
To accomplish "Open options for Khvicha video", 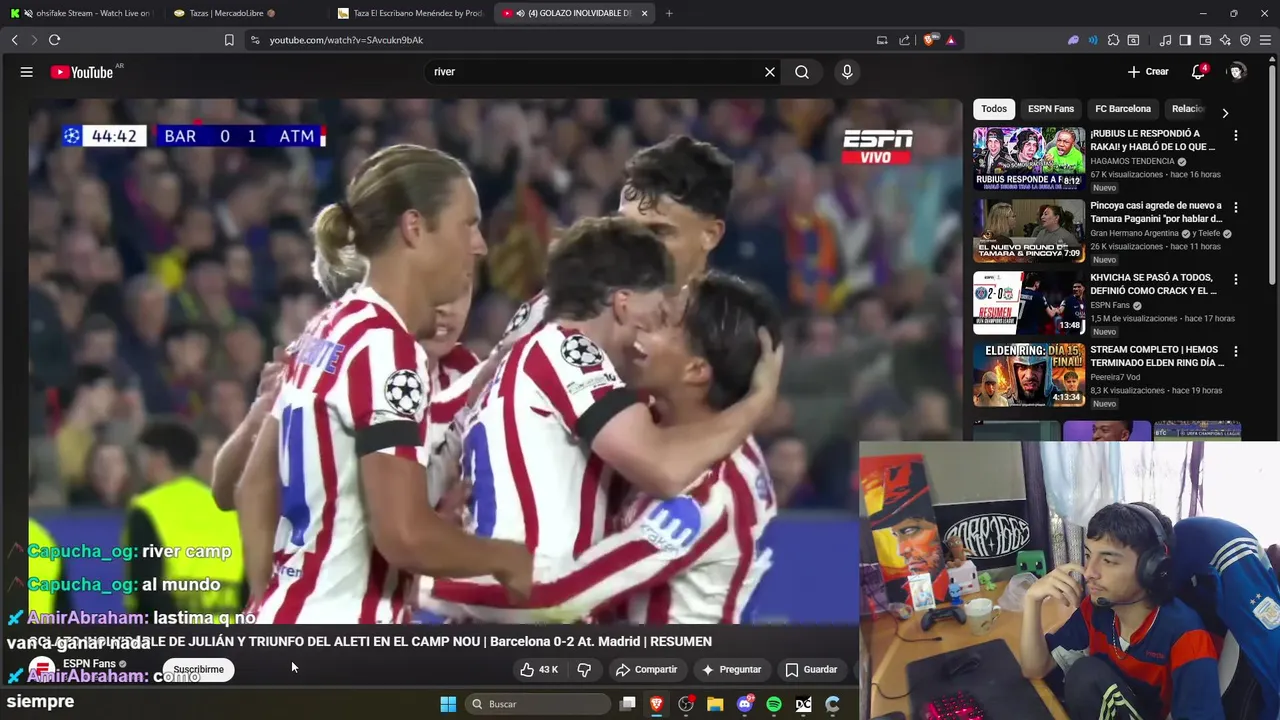I will point(1235,279).
